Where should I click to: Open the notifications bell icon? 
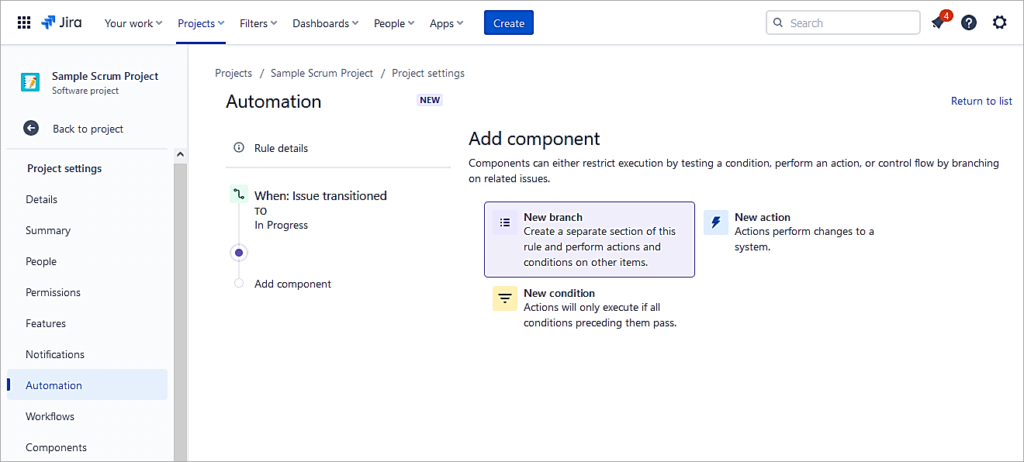click(x=938, y=23)
